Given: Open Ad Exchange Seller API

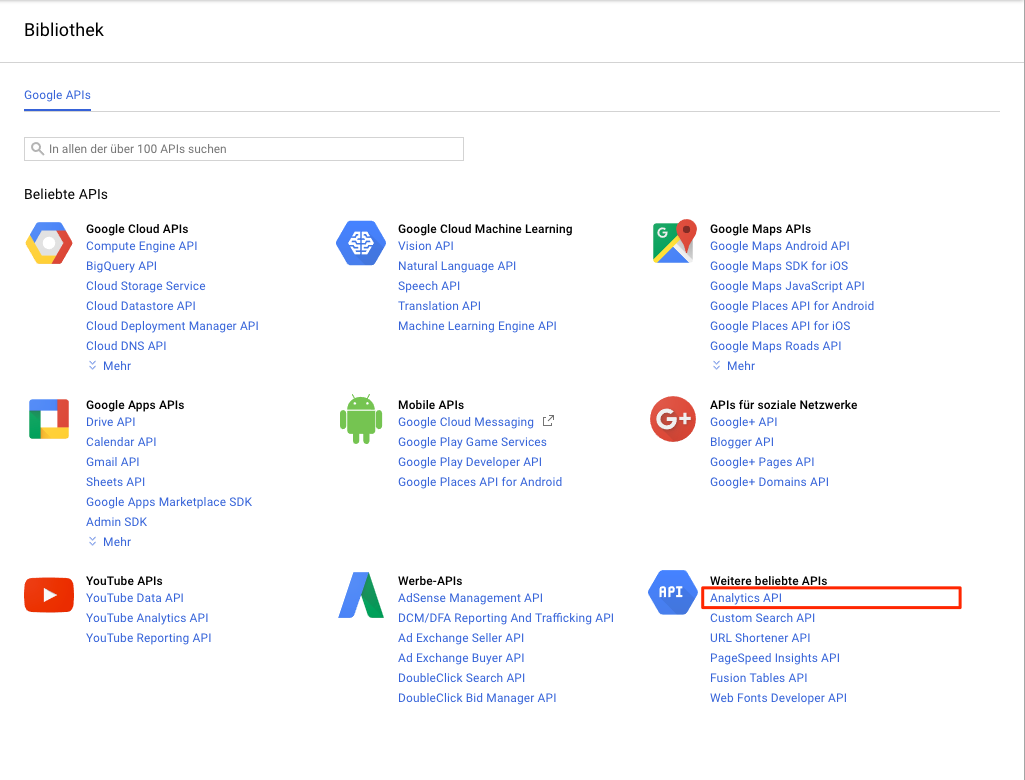Looking at the screenshot, I should 461,637.
